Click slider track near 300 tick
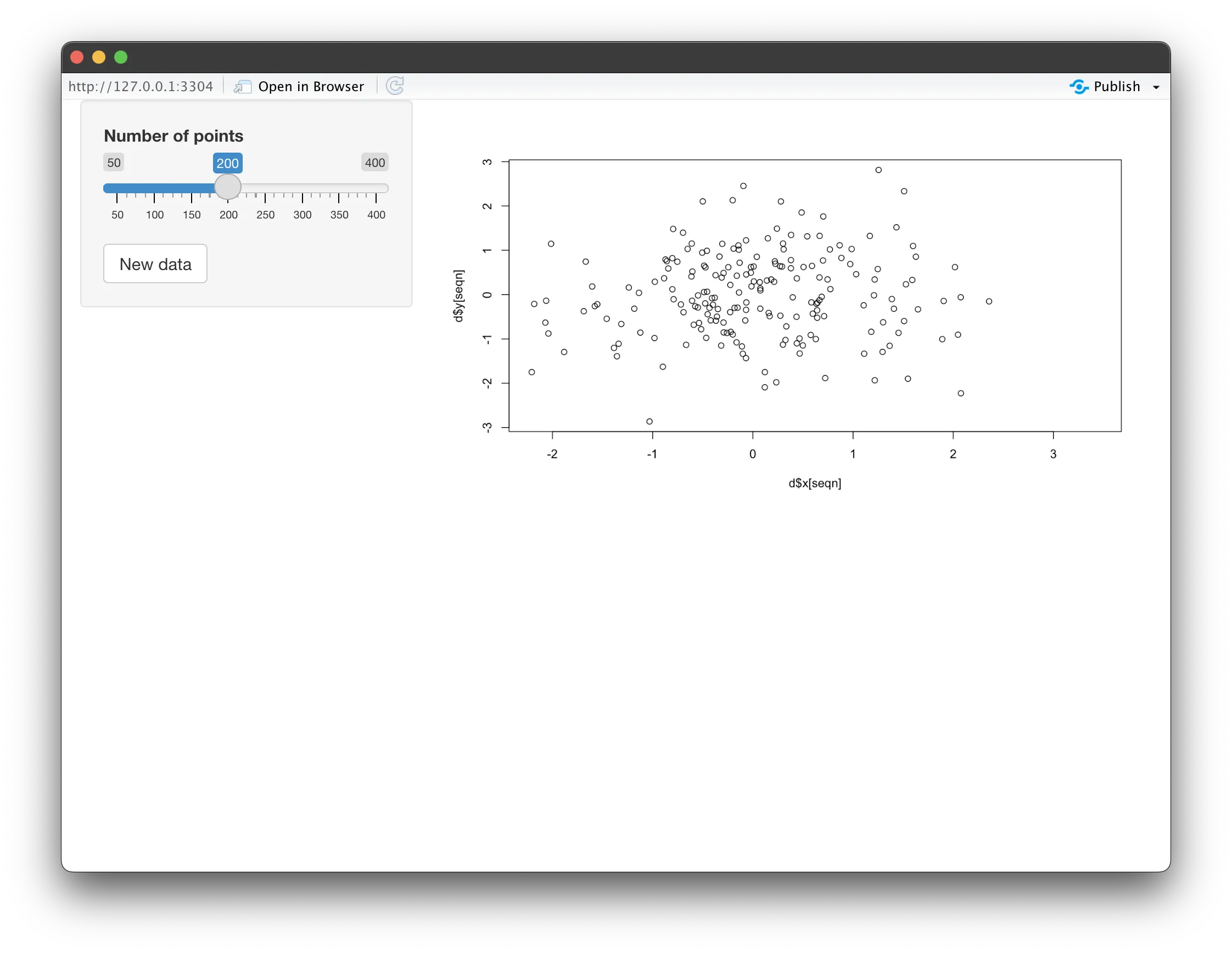The image size is (1232, 953). pos(303,188)
